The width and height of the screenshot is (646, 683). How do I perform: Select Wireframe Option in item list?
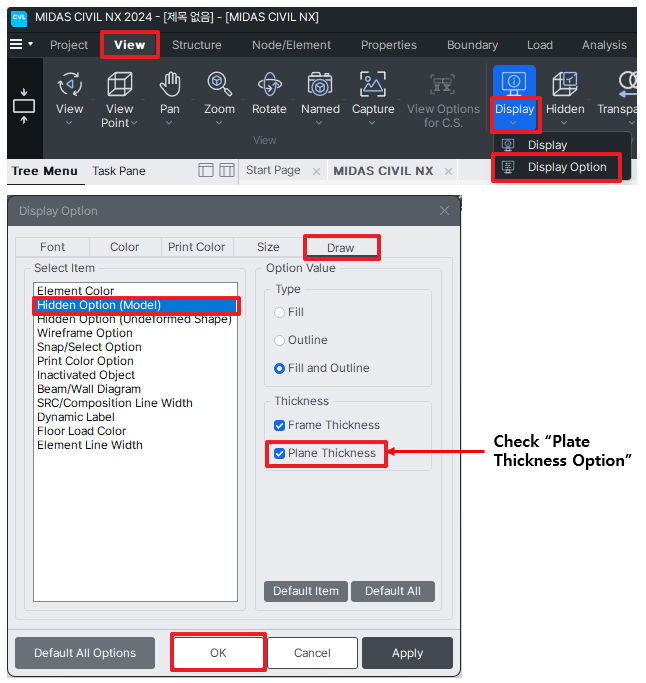(135, 333)
